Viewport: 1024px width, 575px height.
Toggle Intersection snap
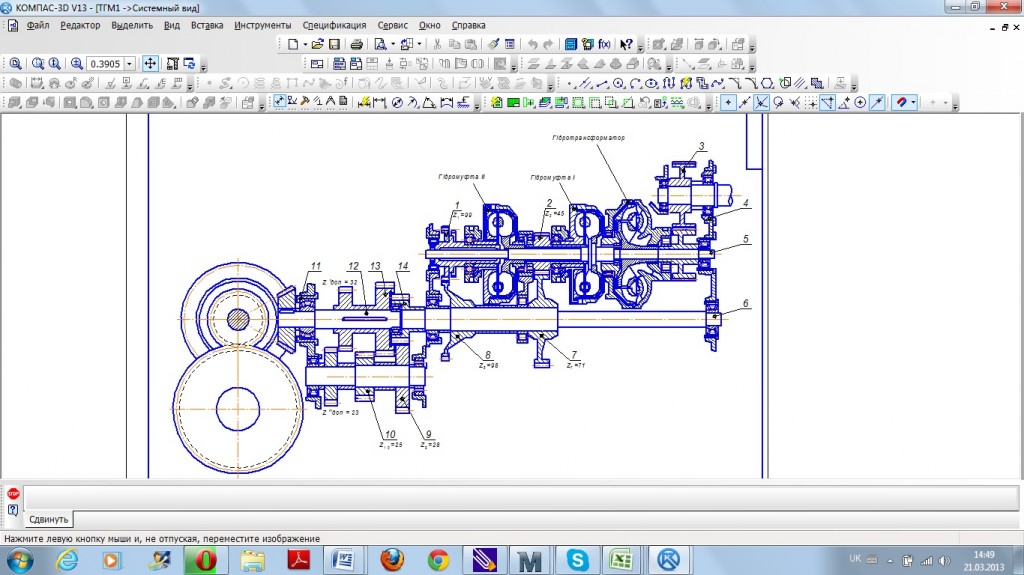pos(761,103)
